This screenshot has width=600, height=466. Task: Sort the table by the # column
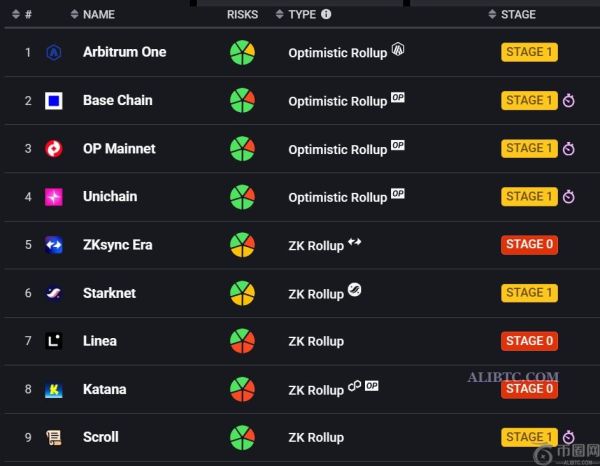coord(22,15)
